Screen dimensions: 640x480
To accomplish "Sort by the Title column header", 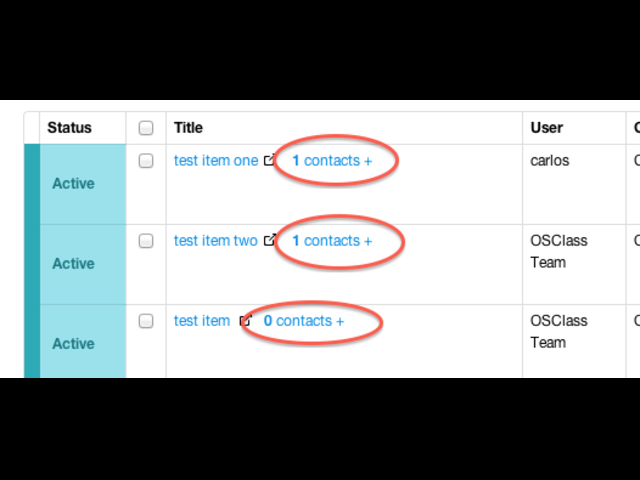I will coord(188,128).
